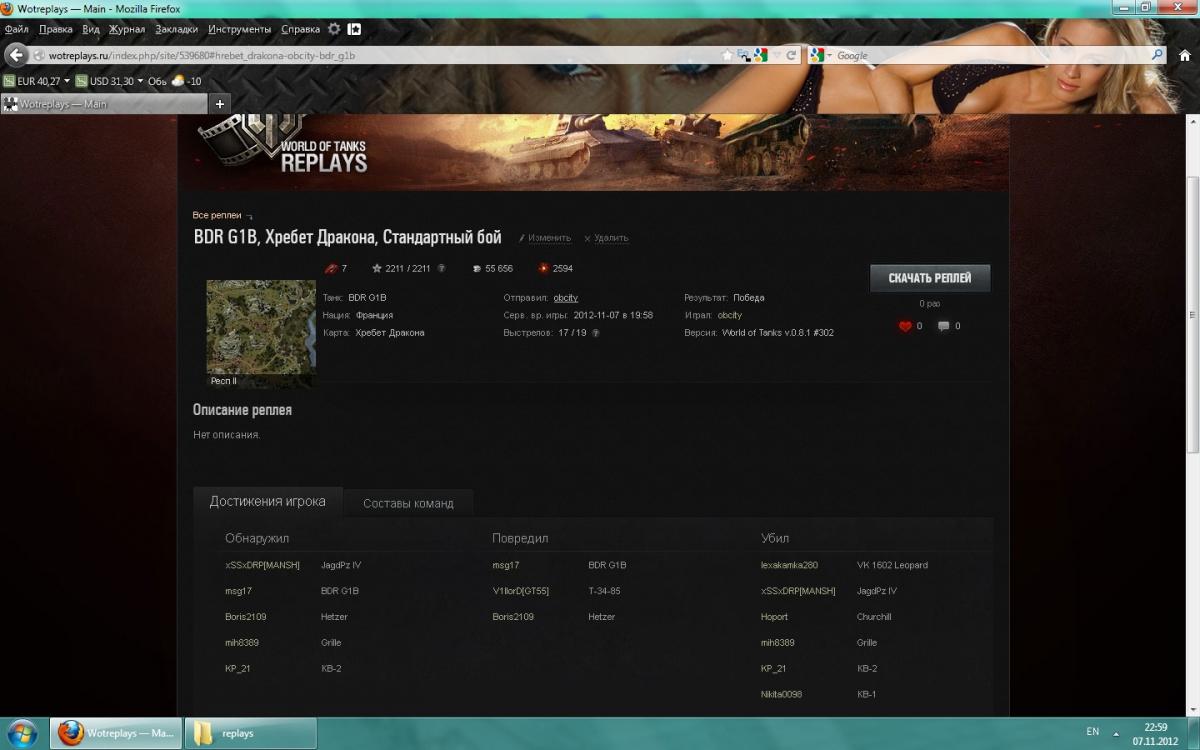This screenshot has width=1200, height=750.
Task: Click the help icon next to experience 2211
Action: click(442, 269)
